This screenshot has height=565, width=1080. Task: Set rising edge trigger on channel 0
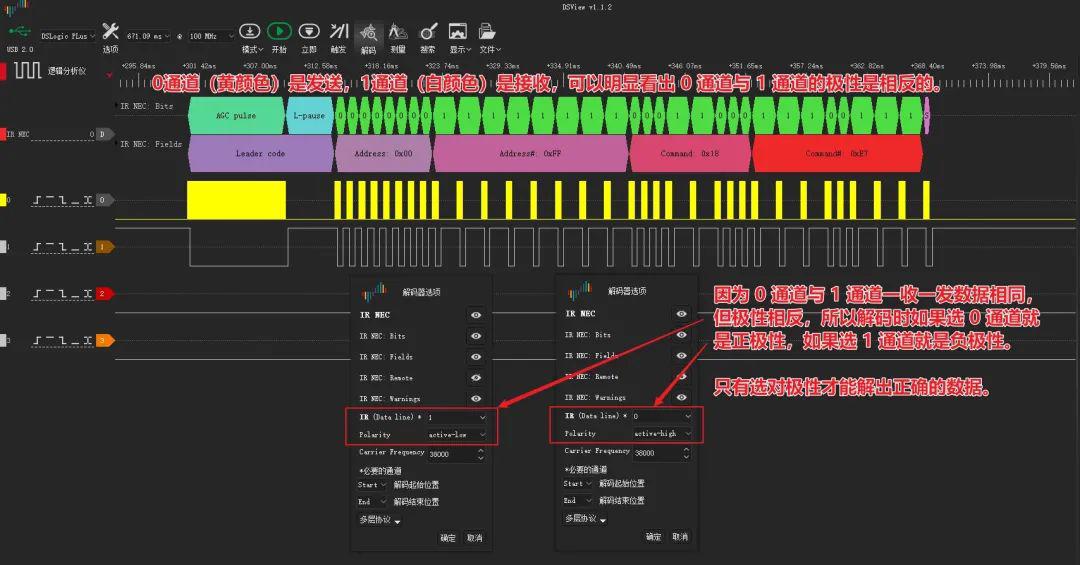coord(38,200)
